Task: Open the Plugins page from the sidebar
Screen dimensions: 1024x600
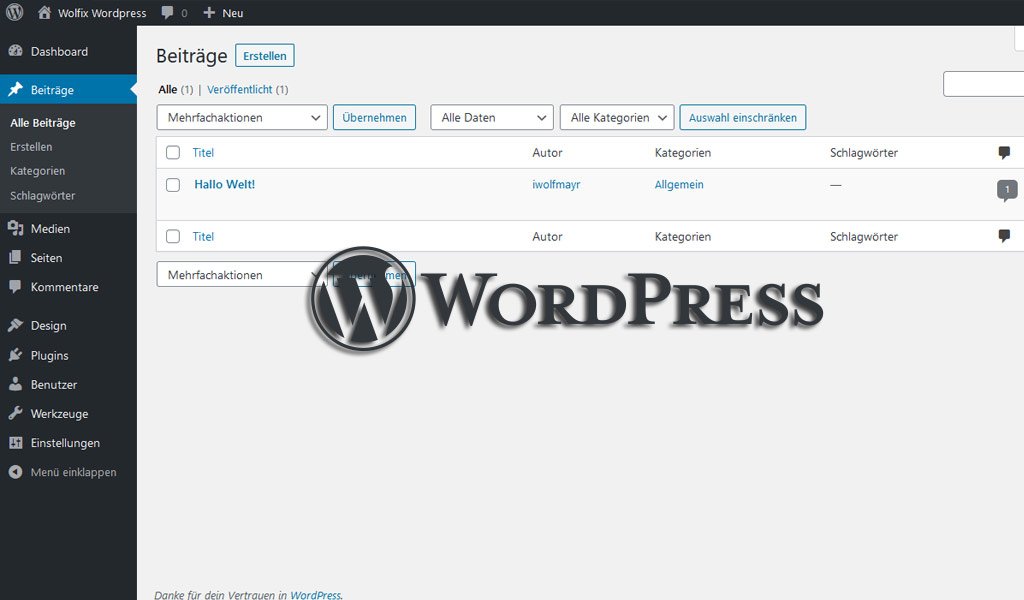Action: (x=48, y=355)
